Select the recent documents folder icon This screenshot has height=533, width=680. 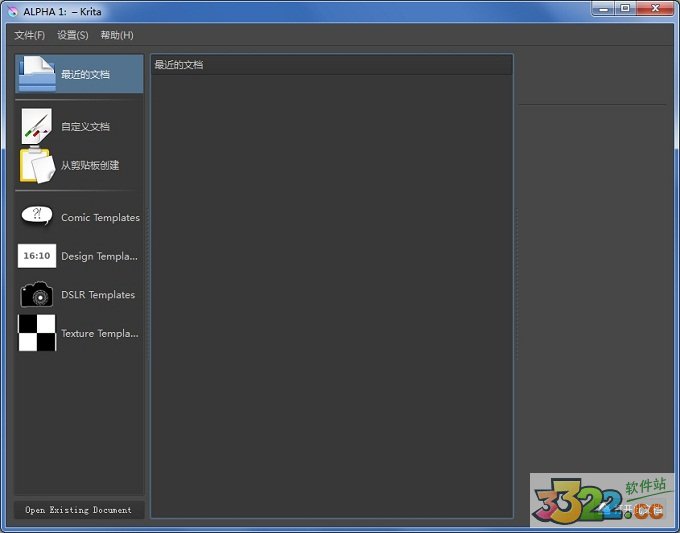tap(37, 74)
